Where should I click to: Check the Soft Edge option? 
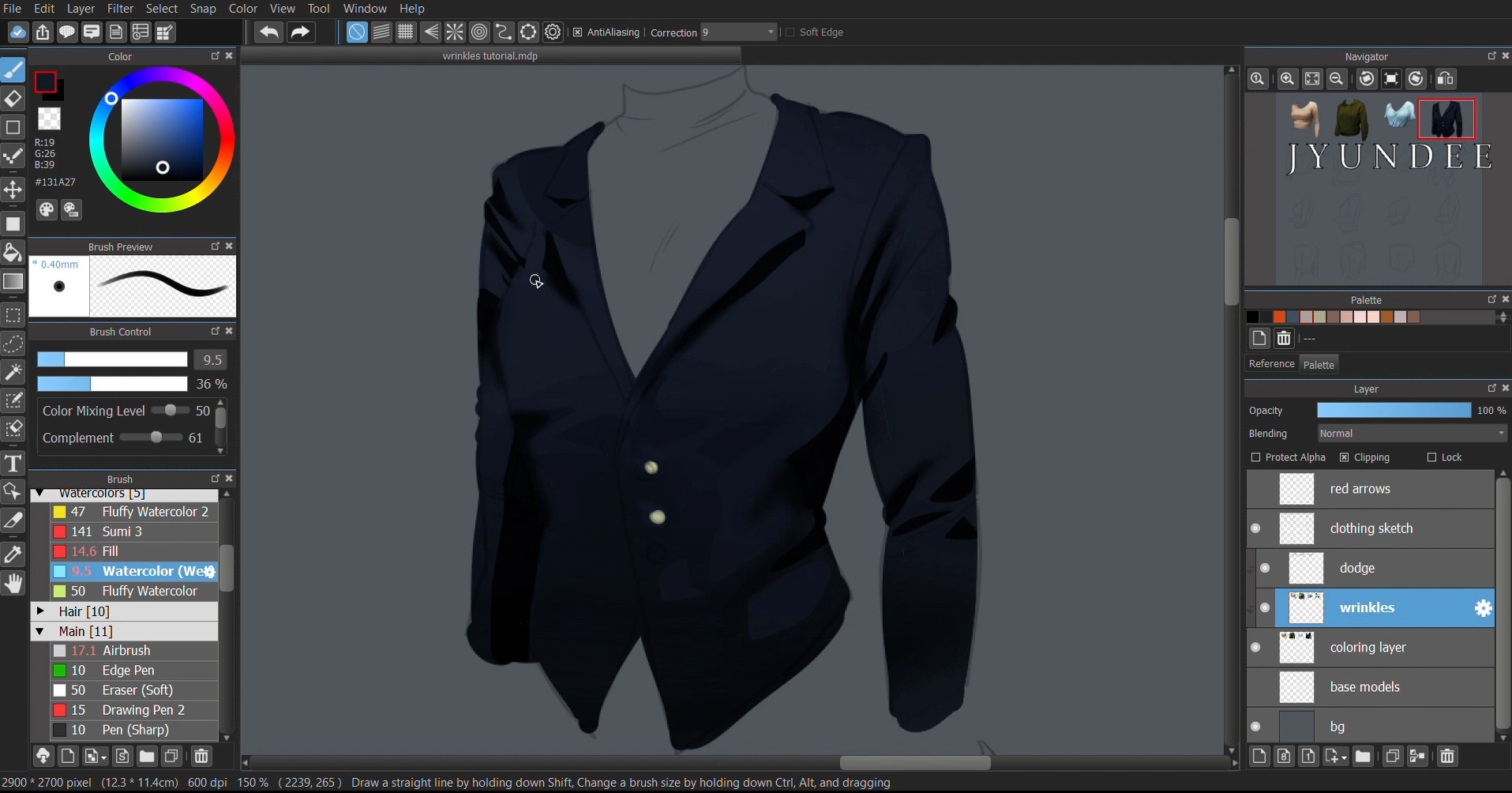click(792, 32)
